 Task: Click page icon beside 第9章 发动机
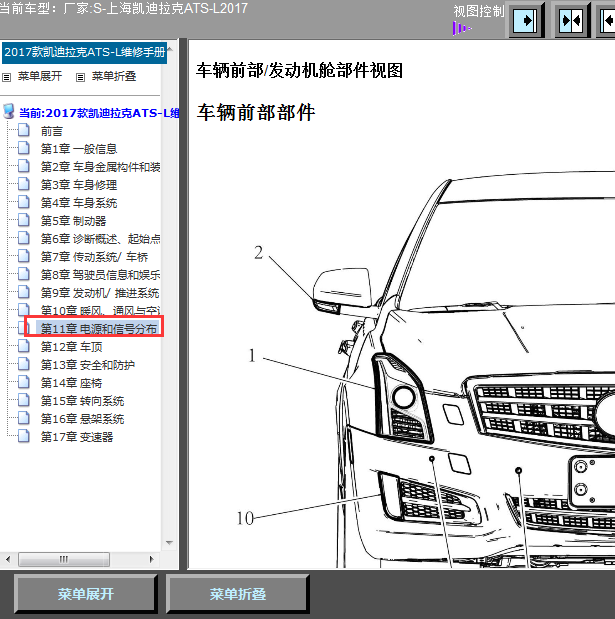pos(24,292)
